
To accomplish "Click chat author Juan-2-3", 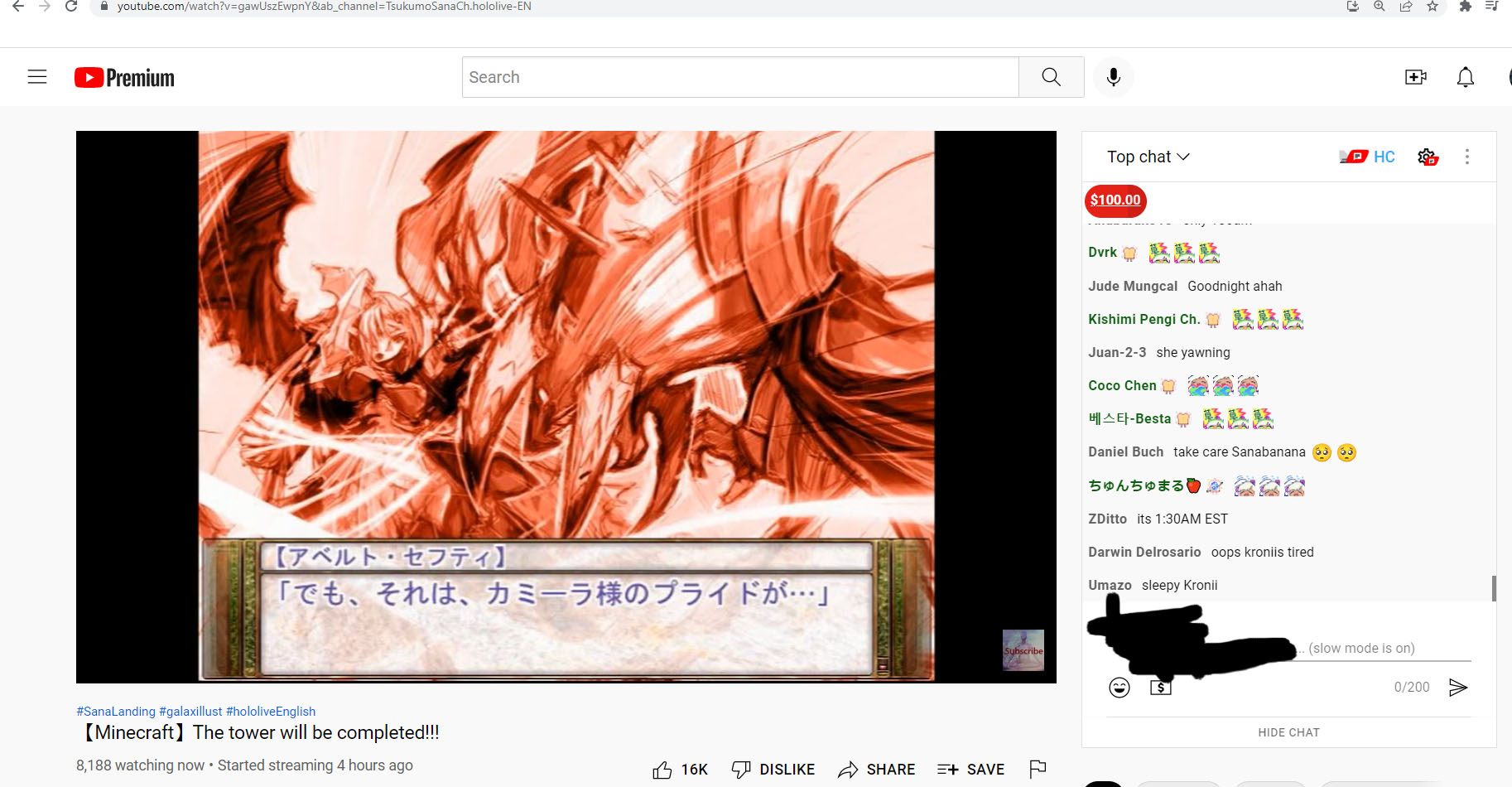I will point(1117,352).
